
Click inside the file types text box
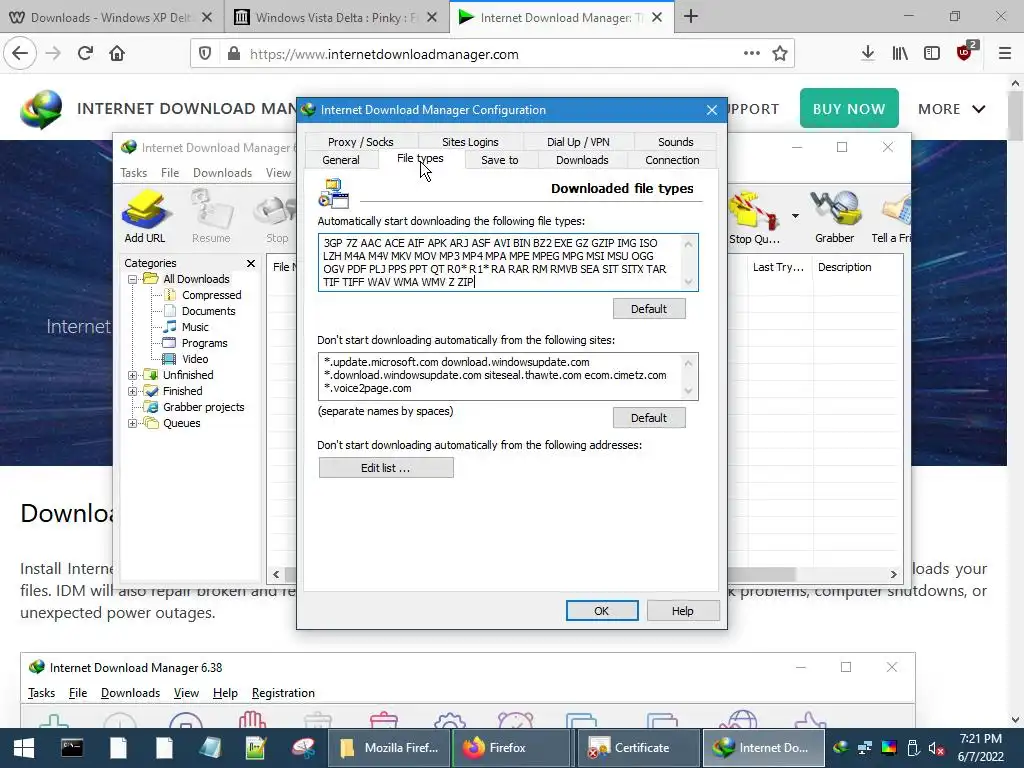pyautogui.click(x=508, y=263)
